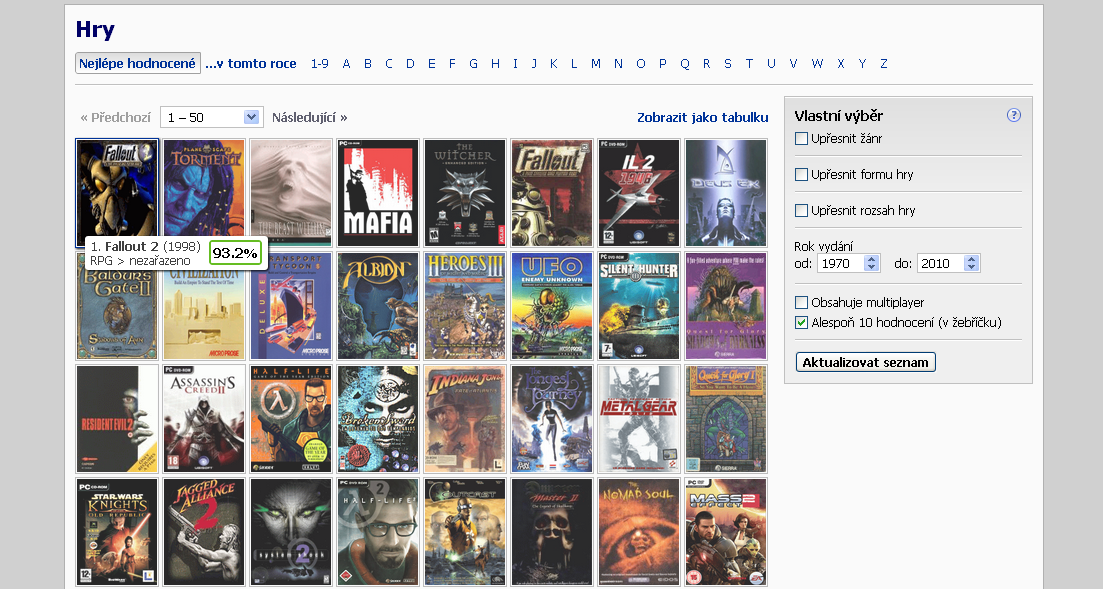The image size is (1103, 589).
Task: Open The Witcher Enhanced Edition cover
Action: coord(465,193)
